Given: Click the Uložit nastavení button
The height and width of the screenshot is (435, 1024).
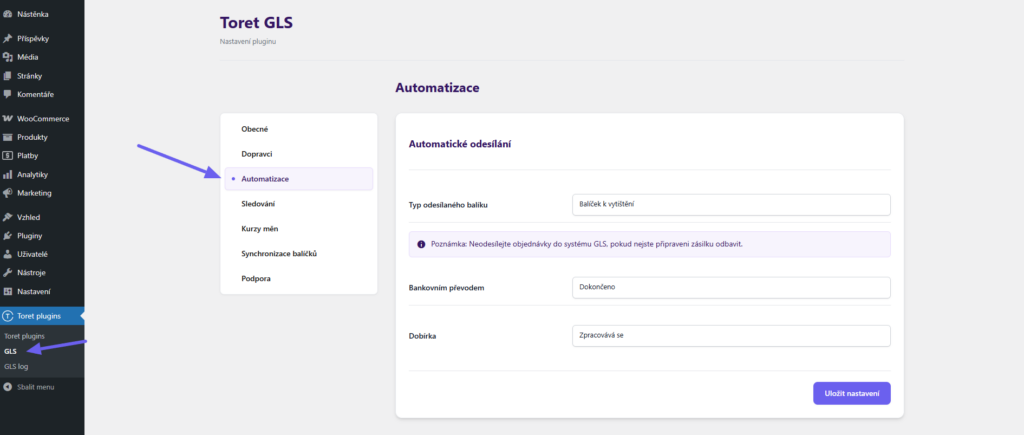Looking at the screenshot, I should (852, 393).
